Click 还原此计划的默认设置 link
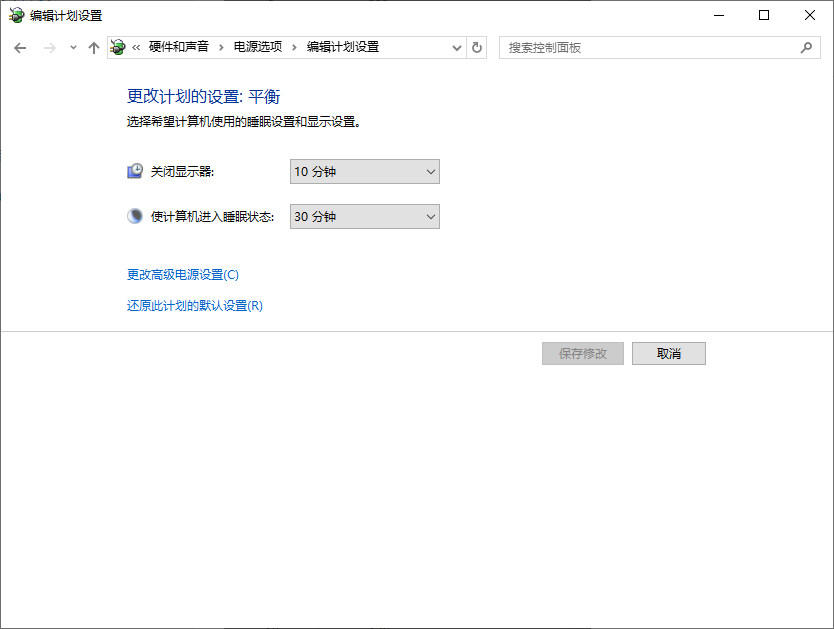834x629 pixels. [x=194, y=304]
